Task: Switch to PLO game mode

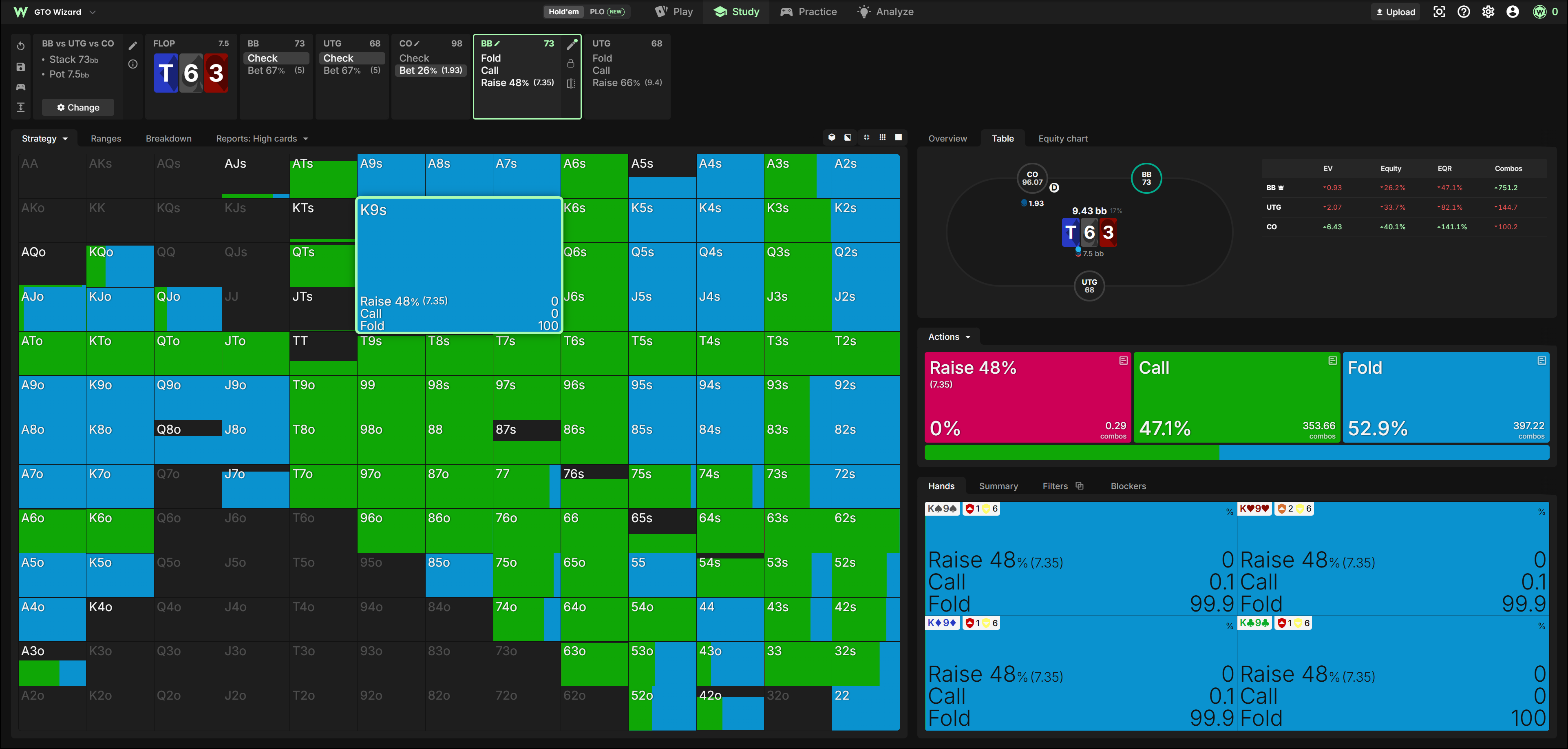Action: (x=606, y=11)
